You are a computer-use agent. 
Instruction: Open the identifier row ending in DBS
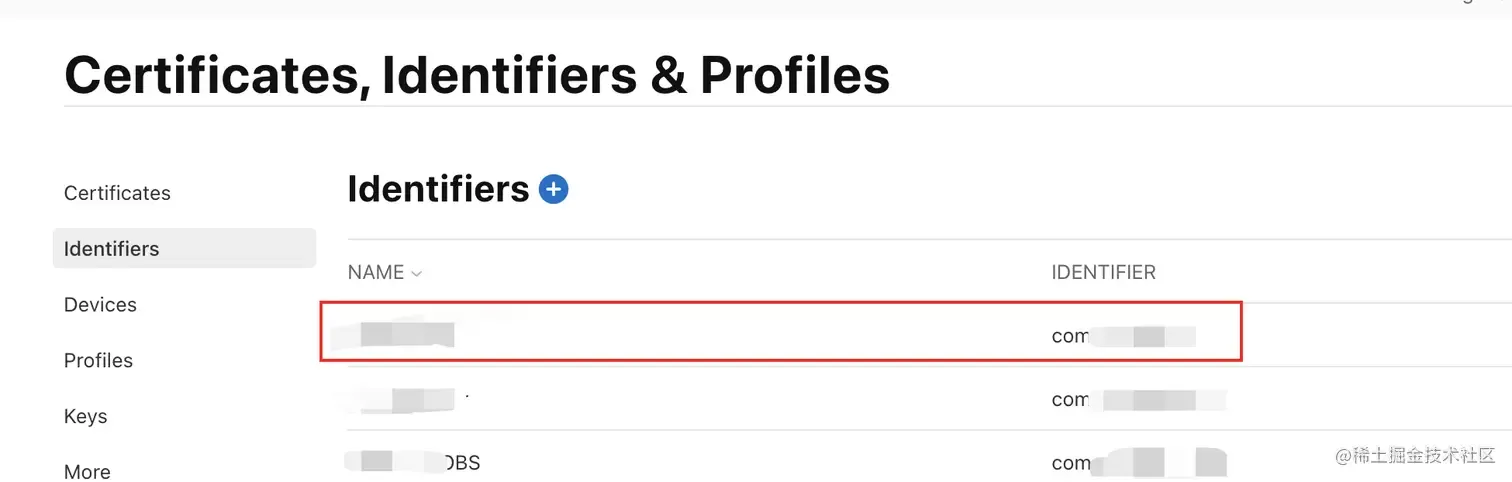(413, 463)
